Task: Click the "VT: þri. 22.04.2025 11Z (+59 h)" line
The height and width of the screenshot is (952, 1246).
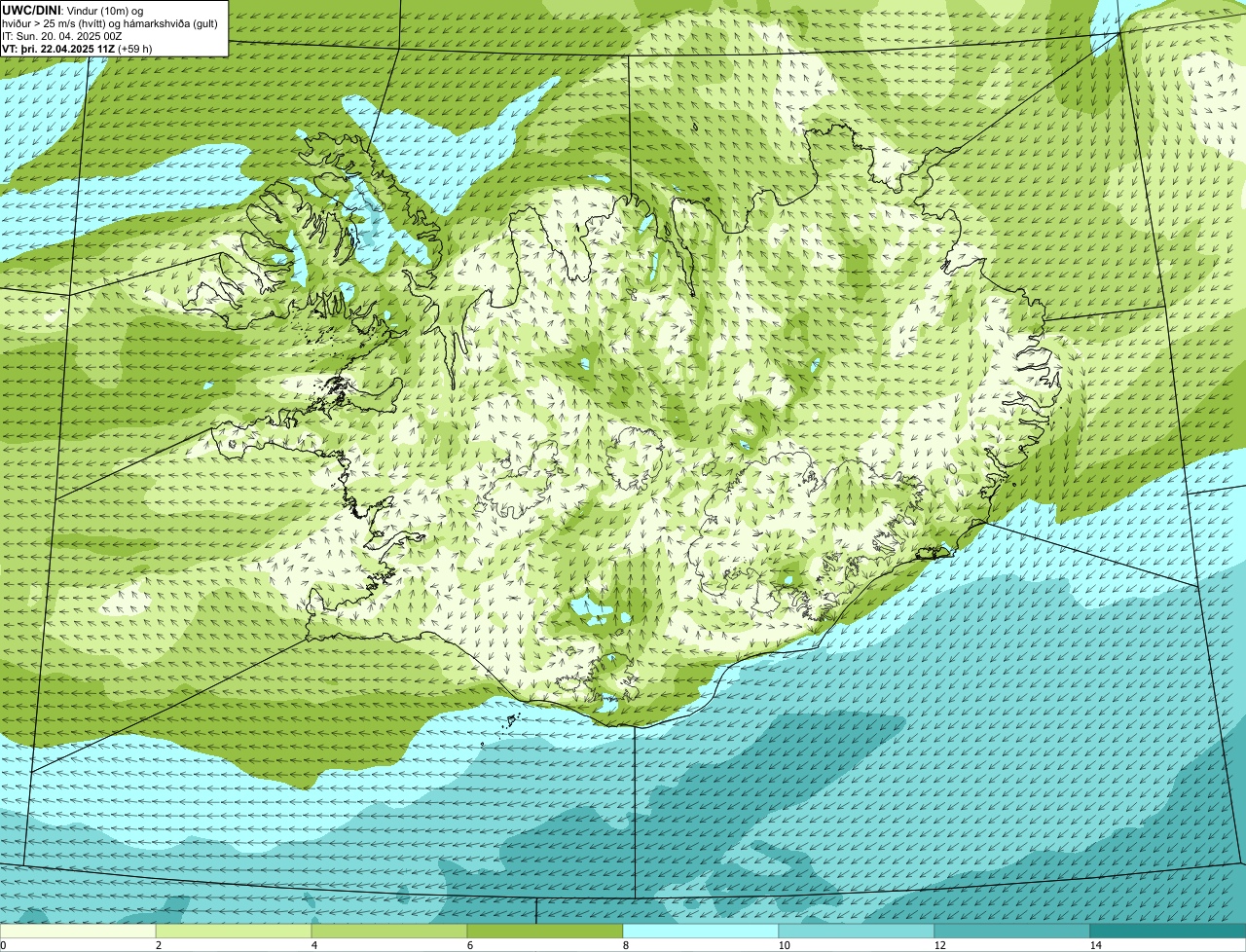Action: click(77, 48)
